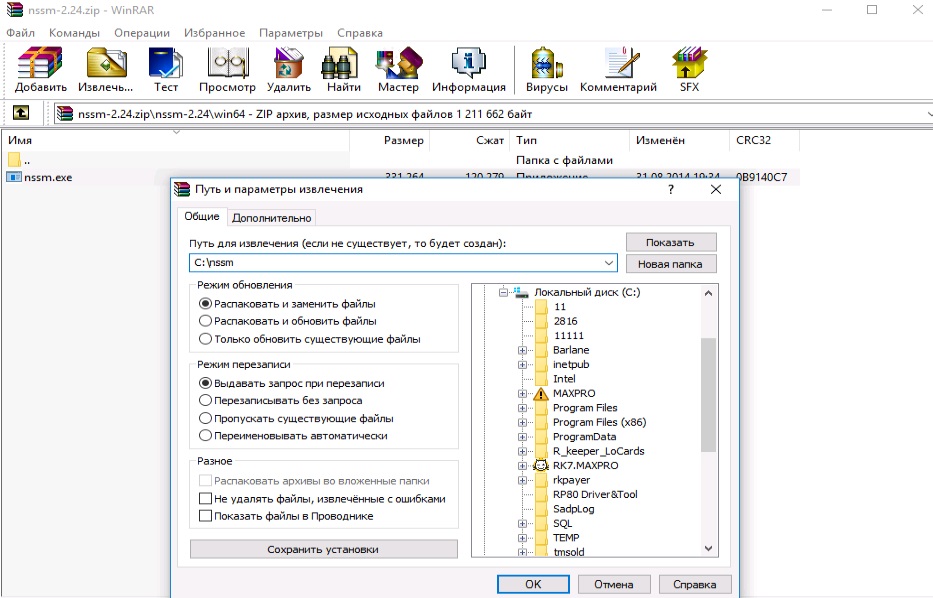Enable 'Не удалять файлы, извлечённые с ошибками'
This screenshot has height=598, width=933.
[205, 498]
